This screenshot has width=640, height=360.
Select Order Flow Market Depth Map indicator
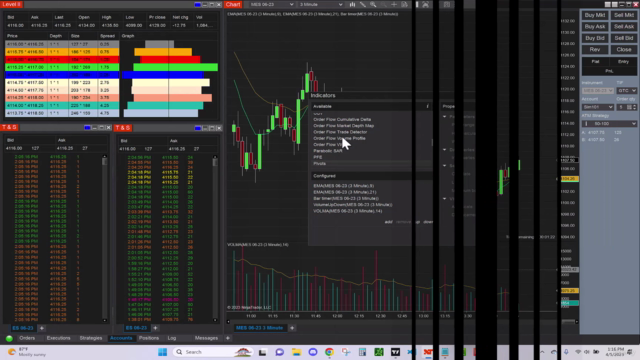point(344,126)
